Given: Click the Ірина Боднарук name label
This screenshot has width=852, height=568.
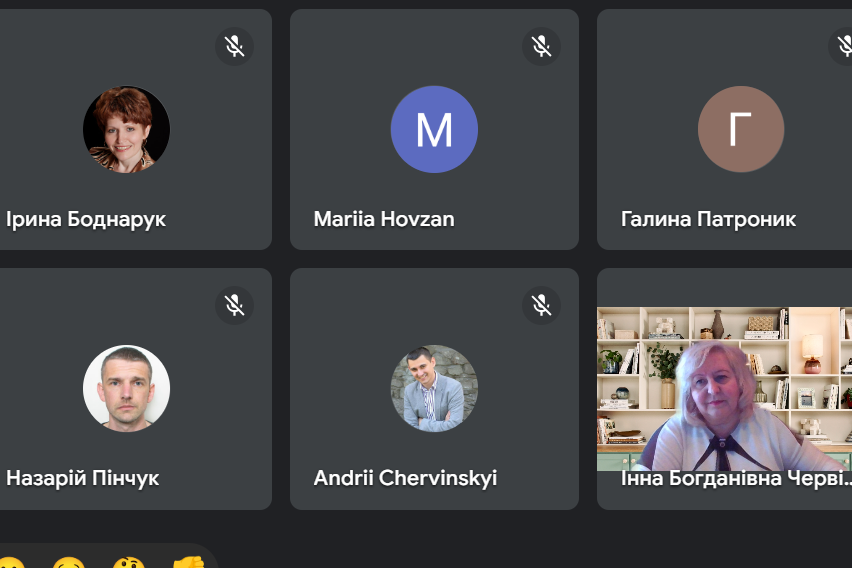Looking at the screenshot, I should pyautogui.click(x=86, y=220).
